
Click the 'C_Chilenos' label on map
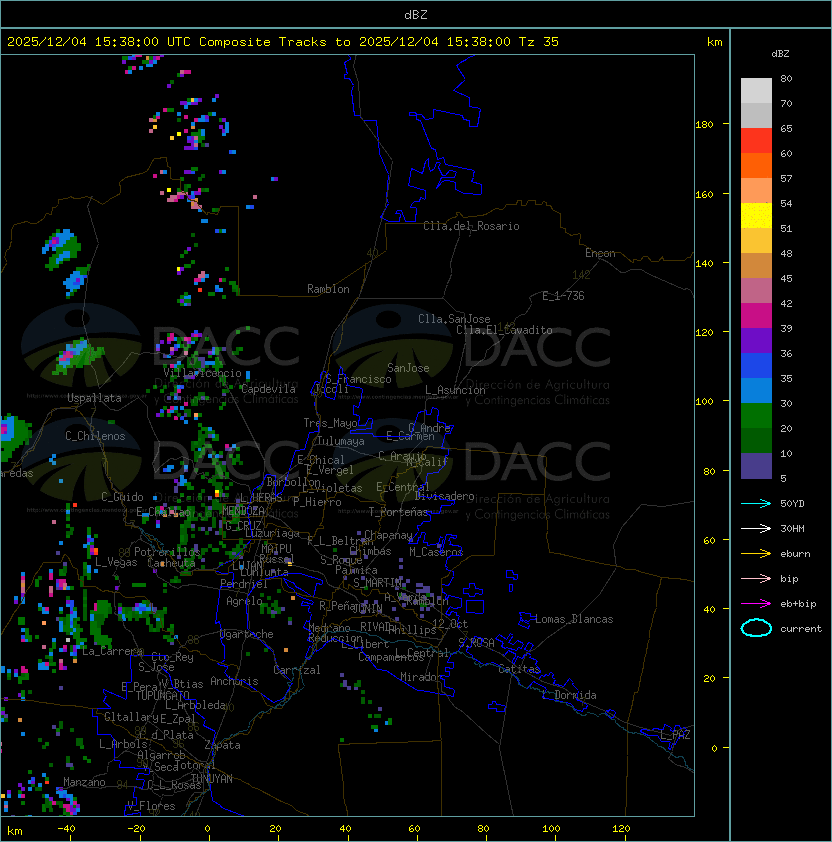95,436
